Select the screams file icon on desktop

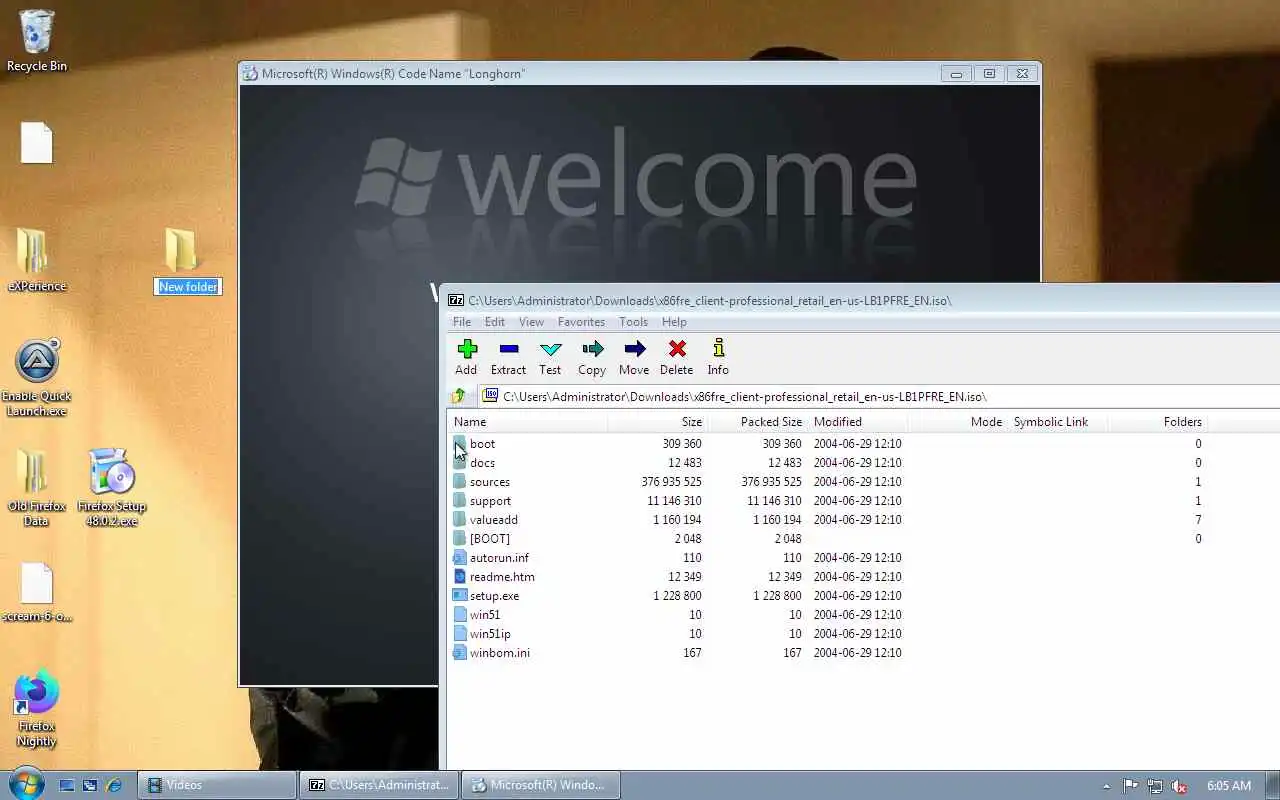37,592
